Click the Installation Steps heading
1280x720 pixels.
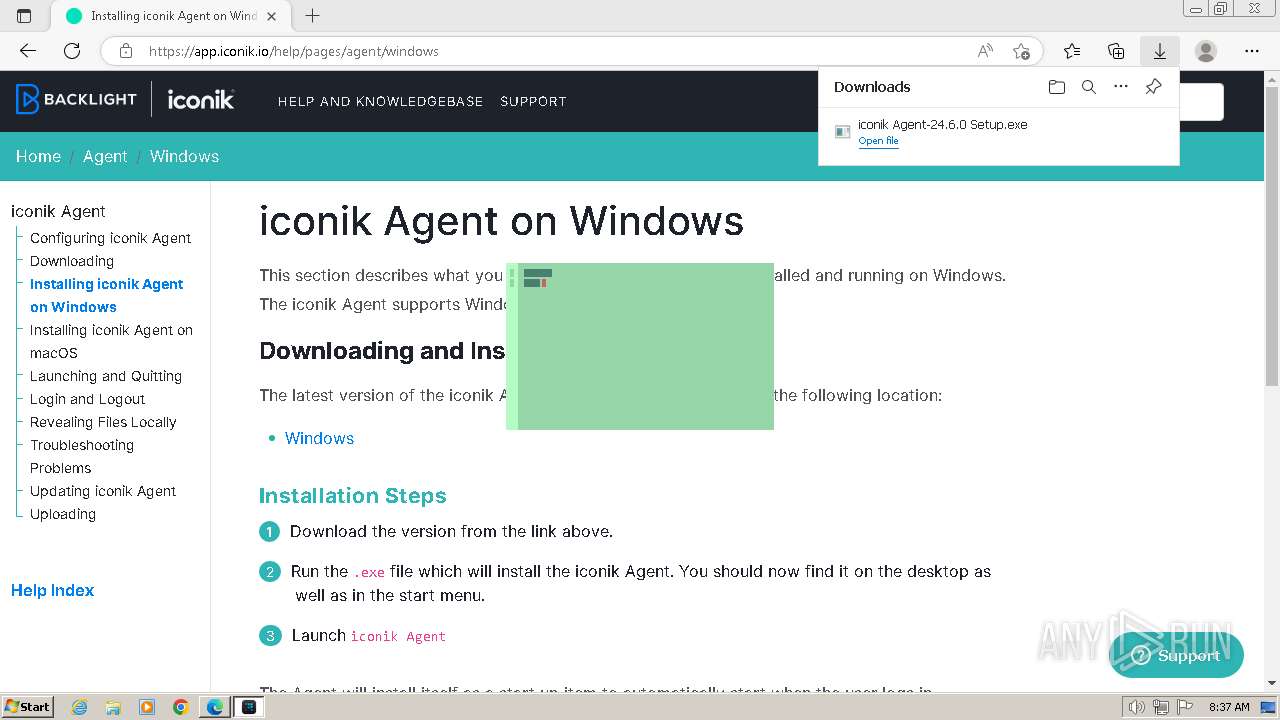(x=353, y=496)
